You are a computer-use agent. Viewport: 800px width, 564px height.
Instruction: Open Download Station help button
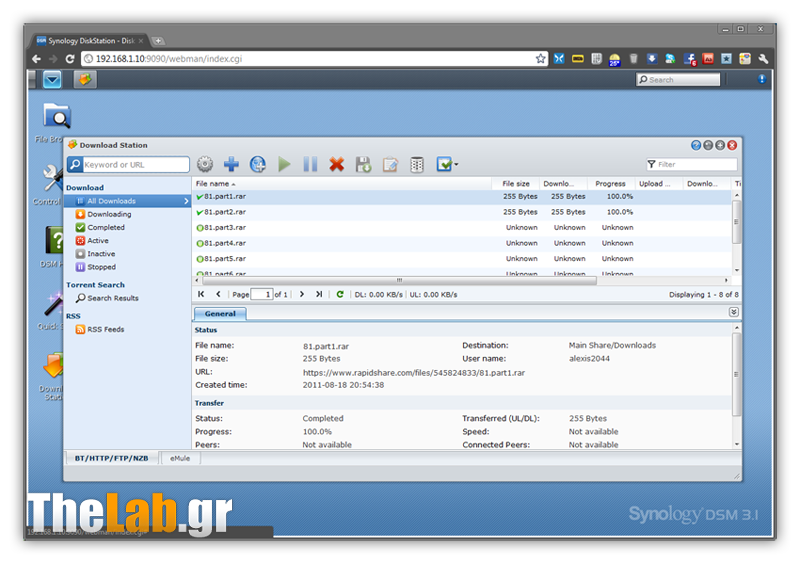pos(696,145)
